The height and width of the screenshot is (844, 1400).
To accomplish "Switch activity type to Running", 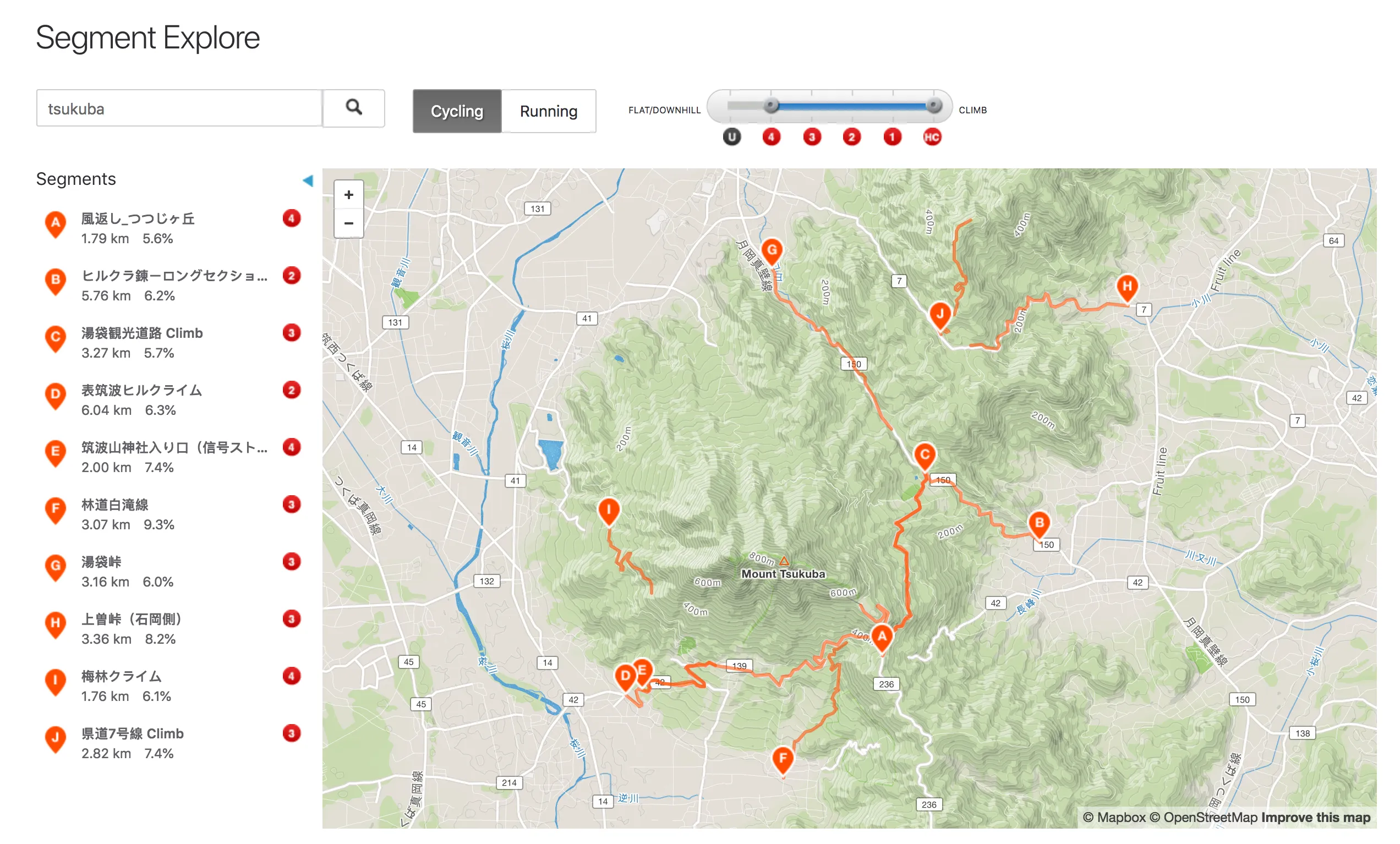I will 548,111.
